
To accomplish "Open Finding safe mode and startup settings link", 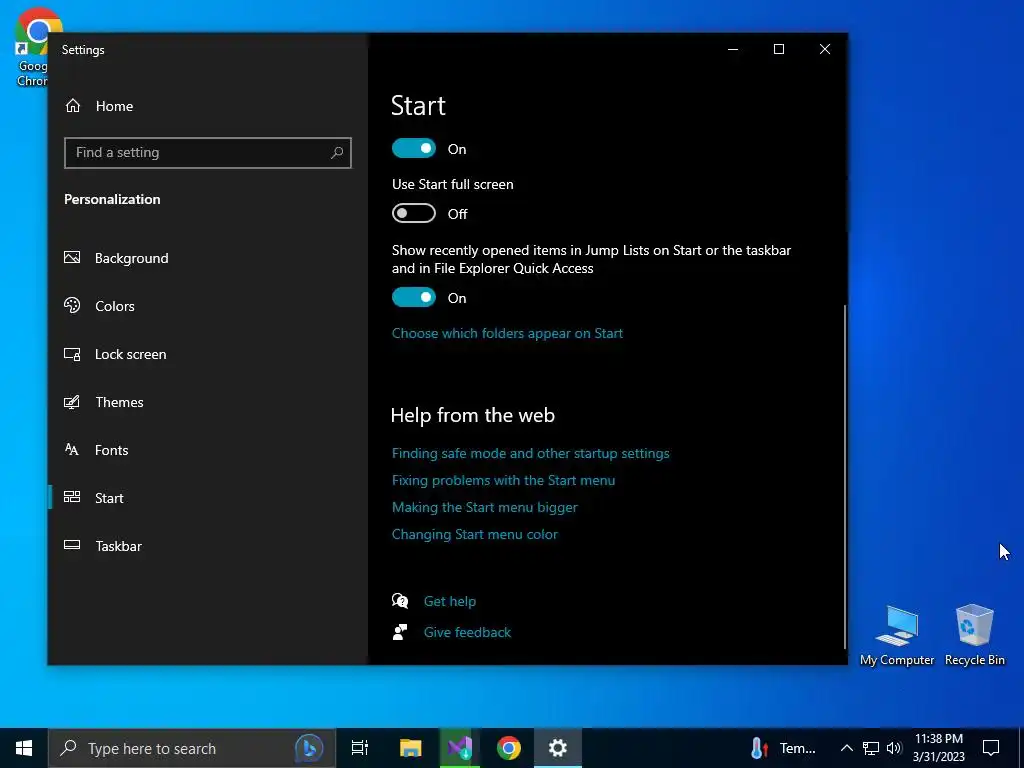I will (530, 453).
